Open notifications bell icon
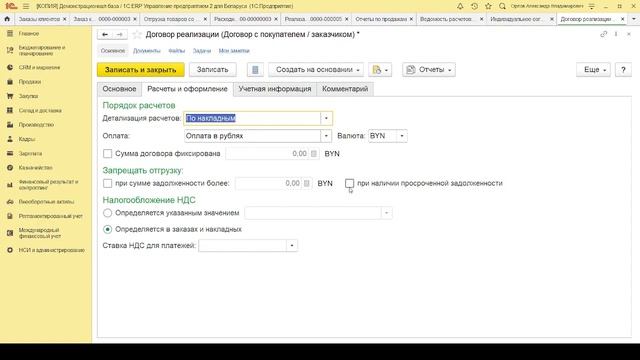The image size is (640, 360). pyautogui.click(x=460, y=6)
